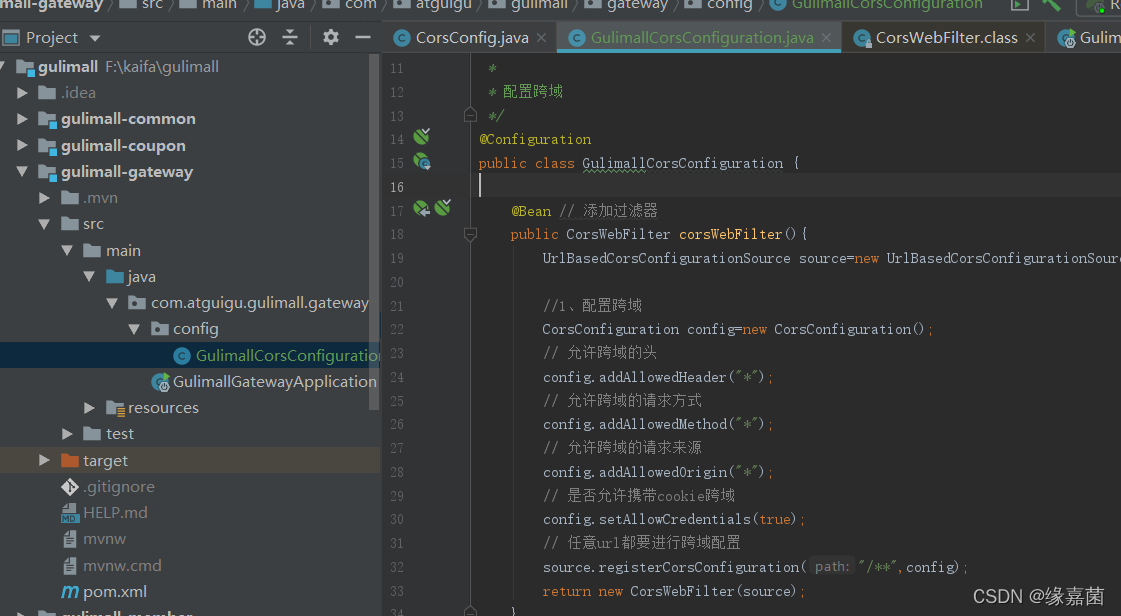The height and width of the screenshot is (616, 1121).
Task: Expand the gulimall-coupon module
Action: pos(22,145)
